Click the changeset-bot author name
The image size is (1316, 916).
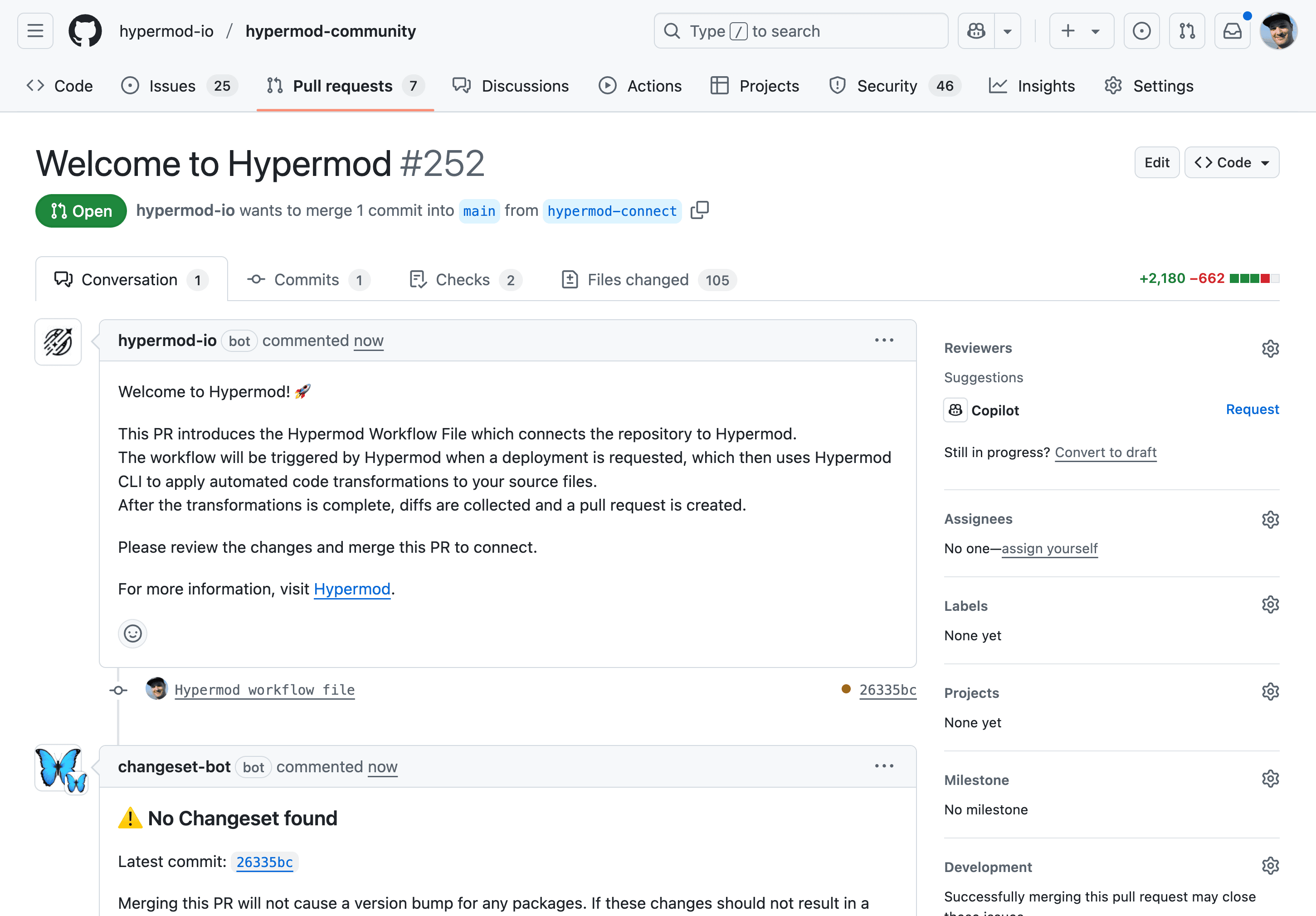click(174, 766)
